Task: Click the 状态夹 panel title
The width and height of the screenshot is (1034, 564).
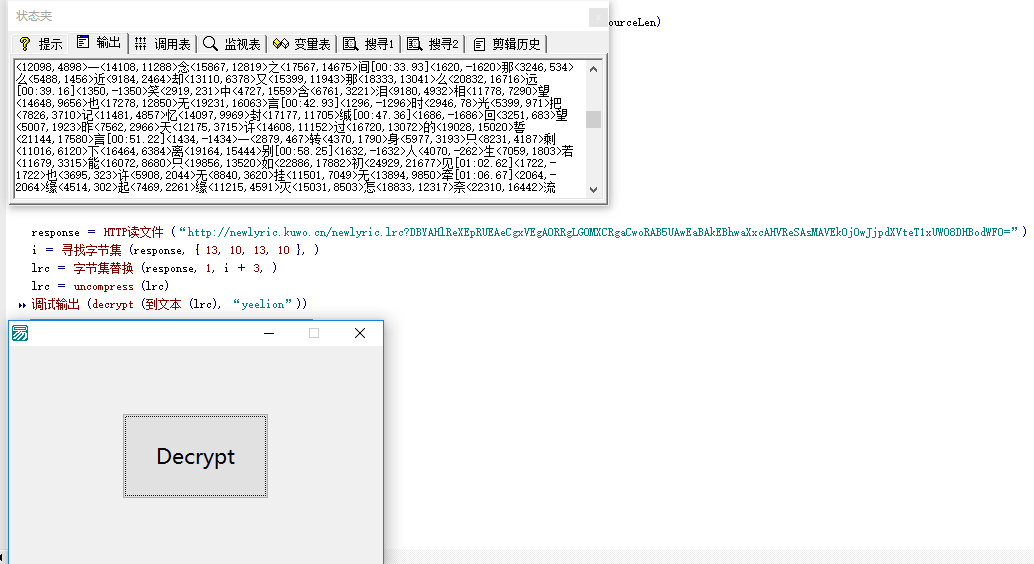Action: 34,16
